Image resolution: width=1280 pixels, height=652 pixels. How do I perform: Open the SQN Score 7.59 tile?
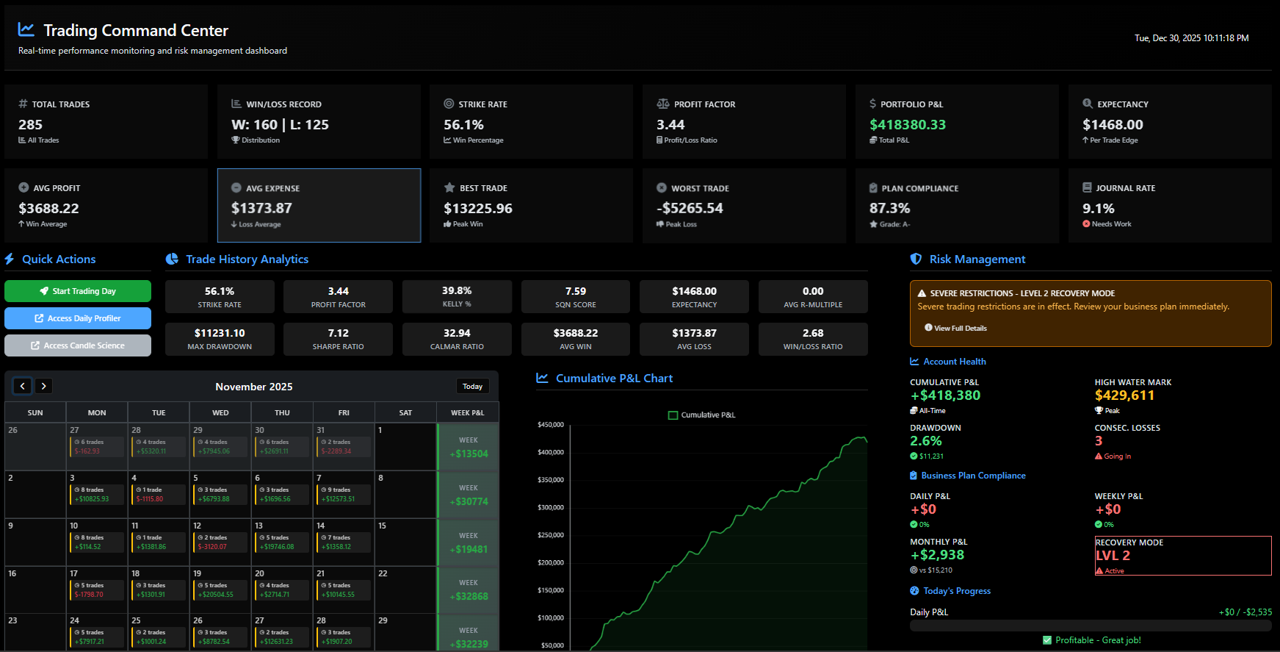576,297
